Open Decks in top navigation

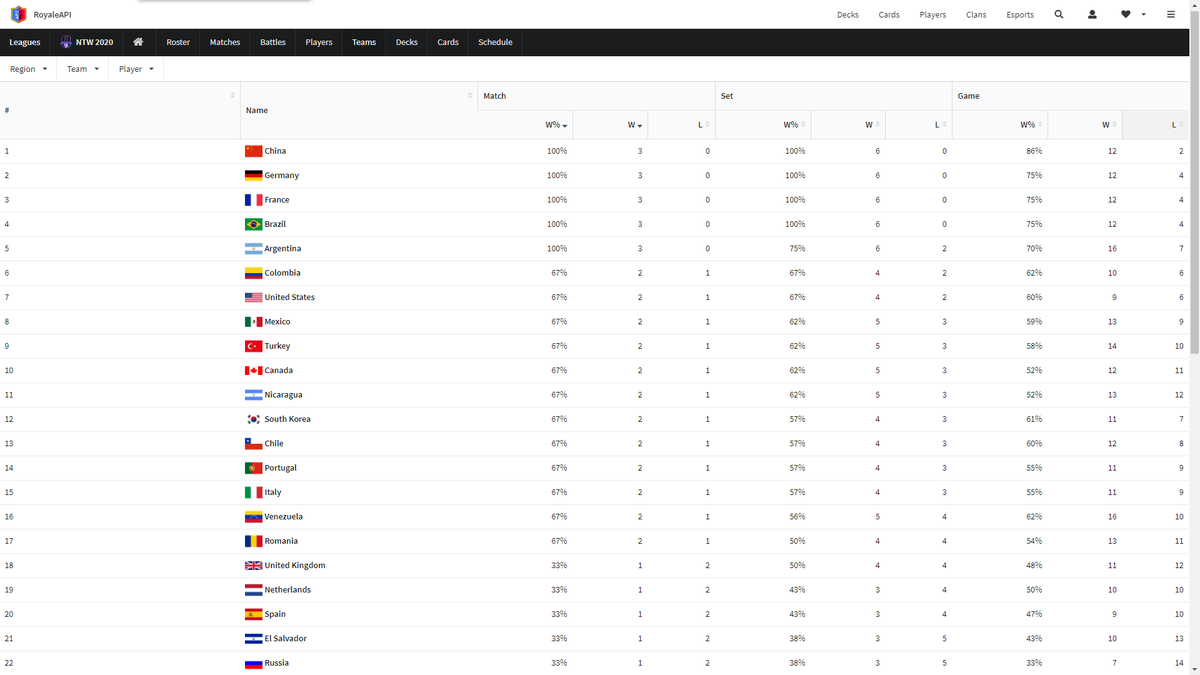click(848, 15)
